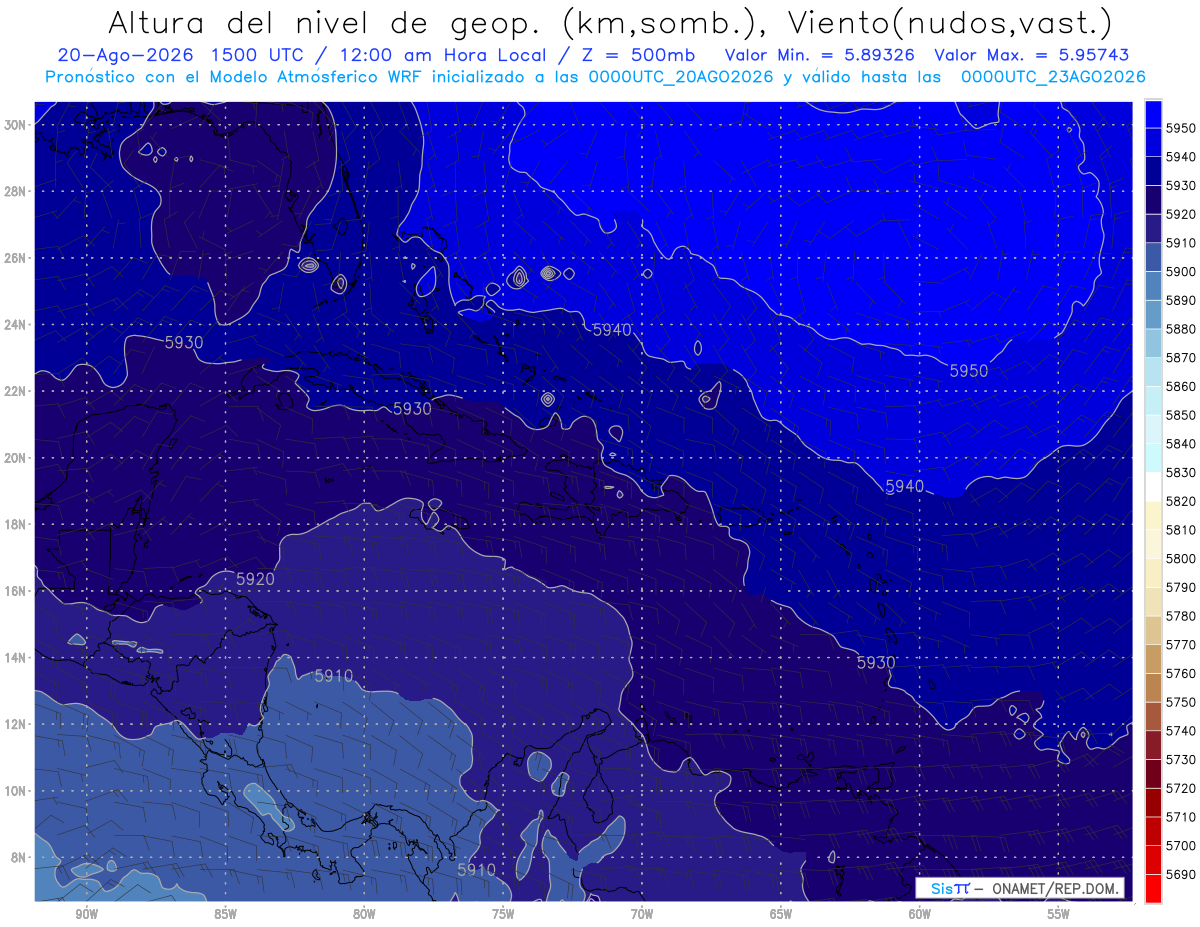
Task: Click colorbar swatch between 5720 and 5730
Action: [1153, 774]
